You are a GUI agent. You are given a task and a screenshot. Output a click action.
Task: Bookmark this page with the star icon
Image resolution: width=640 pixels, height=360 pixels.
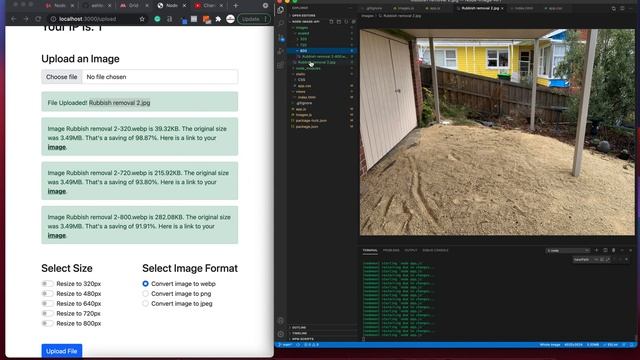pos(142,19)
